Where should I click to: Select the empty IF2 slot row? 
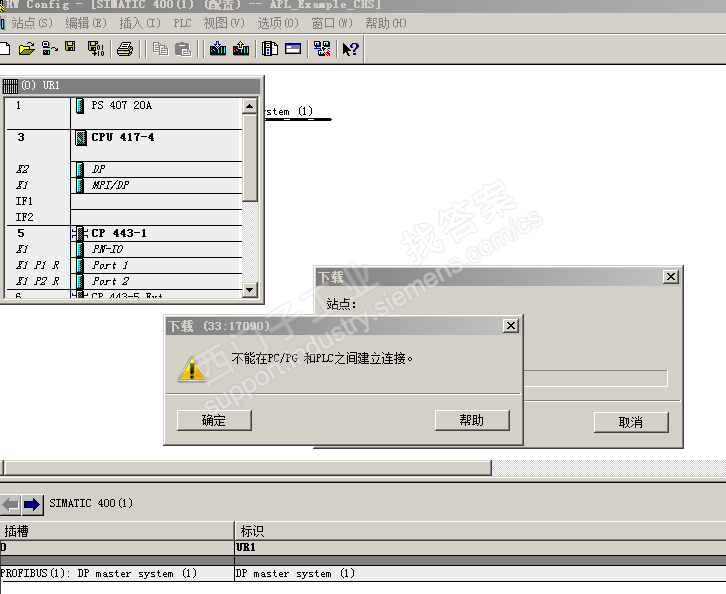(124, 217)
